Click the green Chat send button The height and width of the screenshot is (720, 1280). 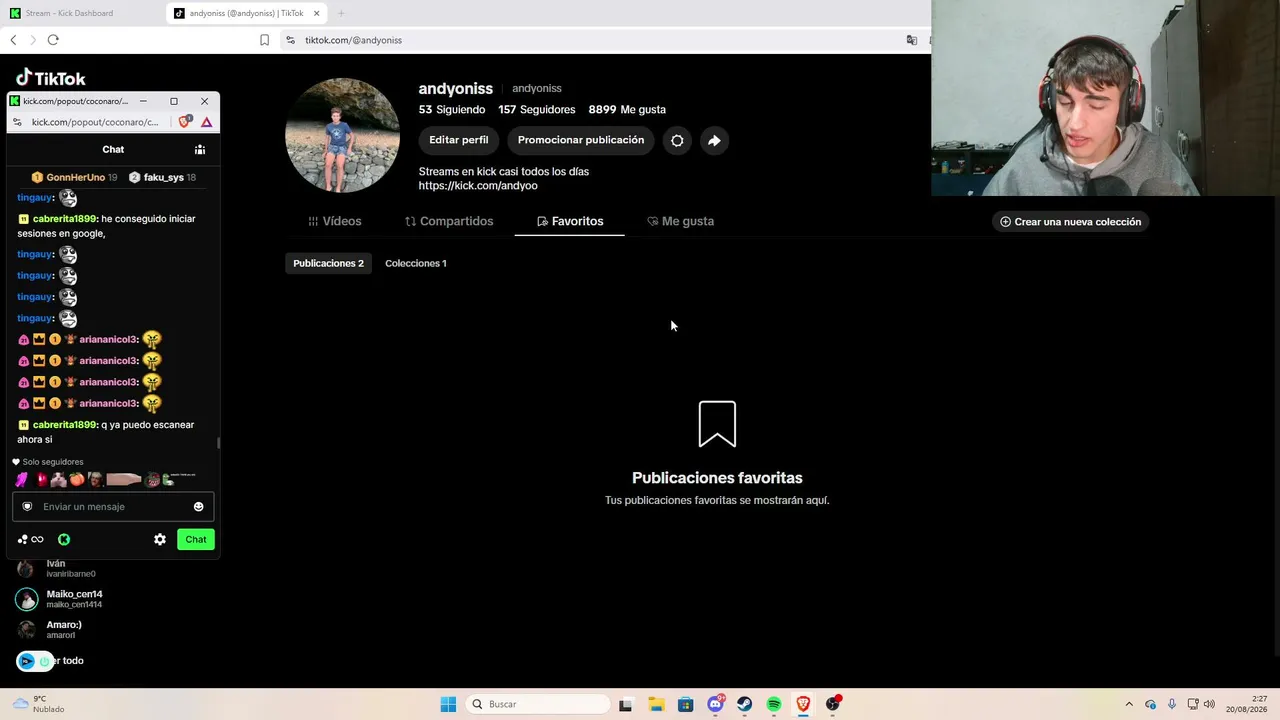196,540
